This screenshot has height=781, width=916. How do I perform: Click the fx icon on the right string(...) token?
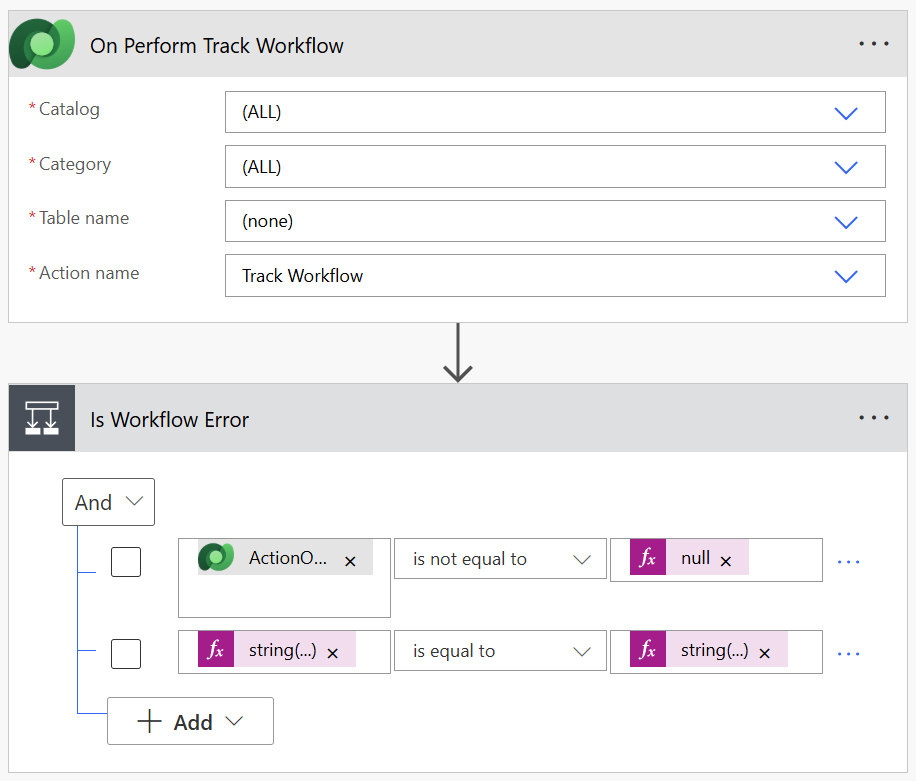pos(647,651)
